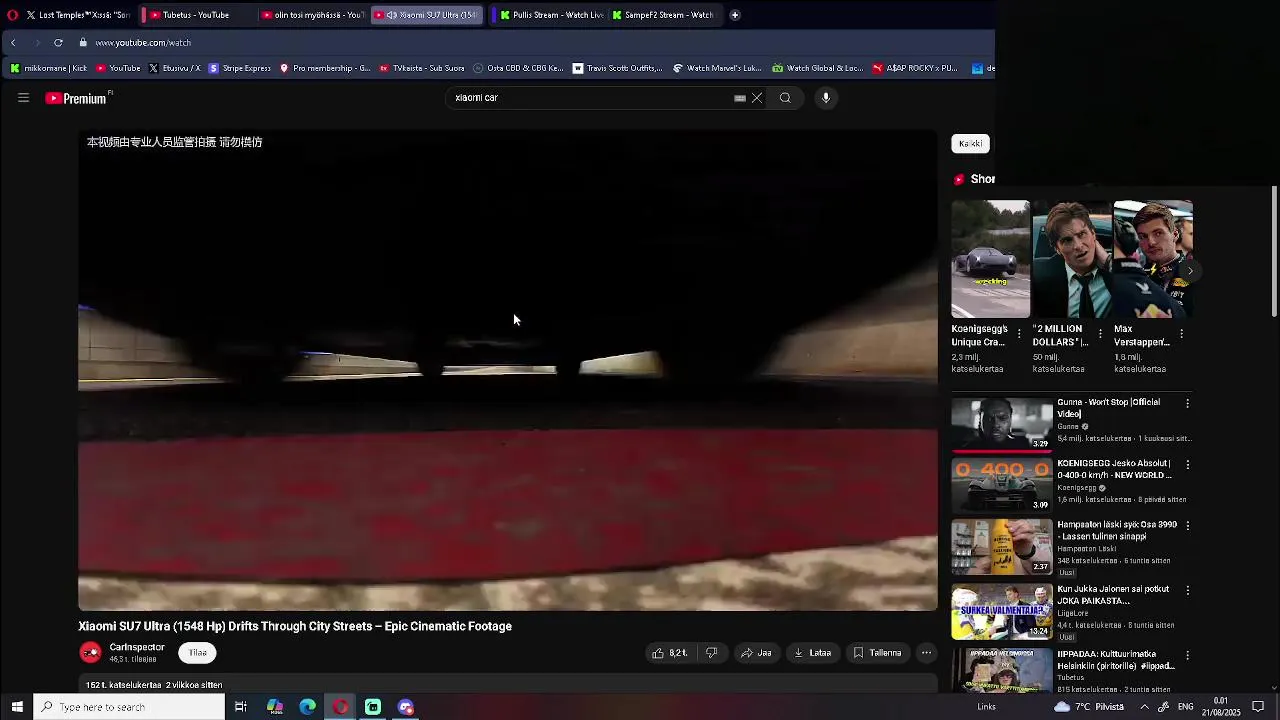Open CarInspector channel name link

pos(137,647)
